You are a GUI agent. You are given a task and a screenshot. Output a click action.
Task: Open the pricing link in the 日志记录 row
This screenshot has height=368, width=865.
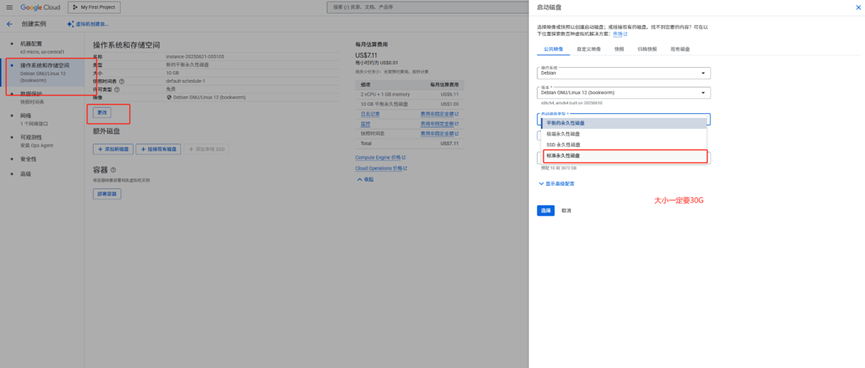[440, 114]
